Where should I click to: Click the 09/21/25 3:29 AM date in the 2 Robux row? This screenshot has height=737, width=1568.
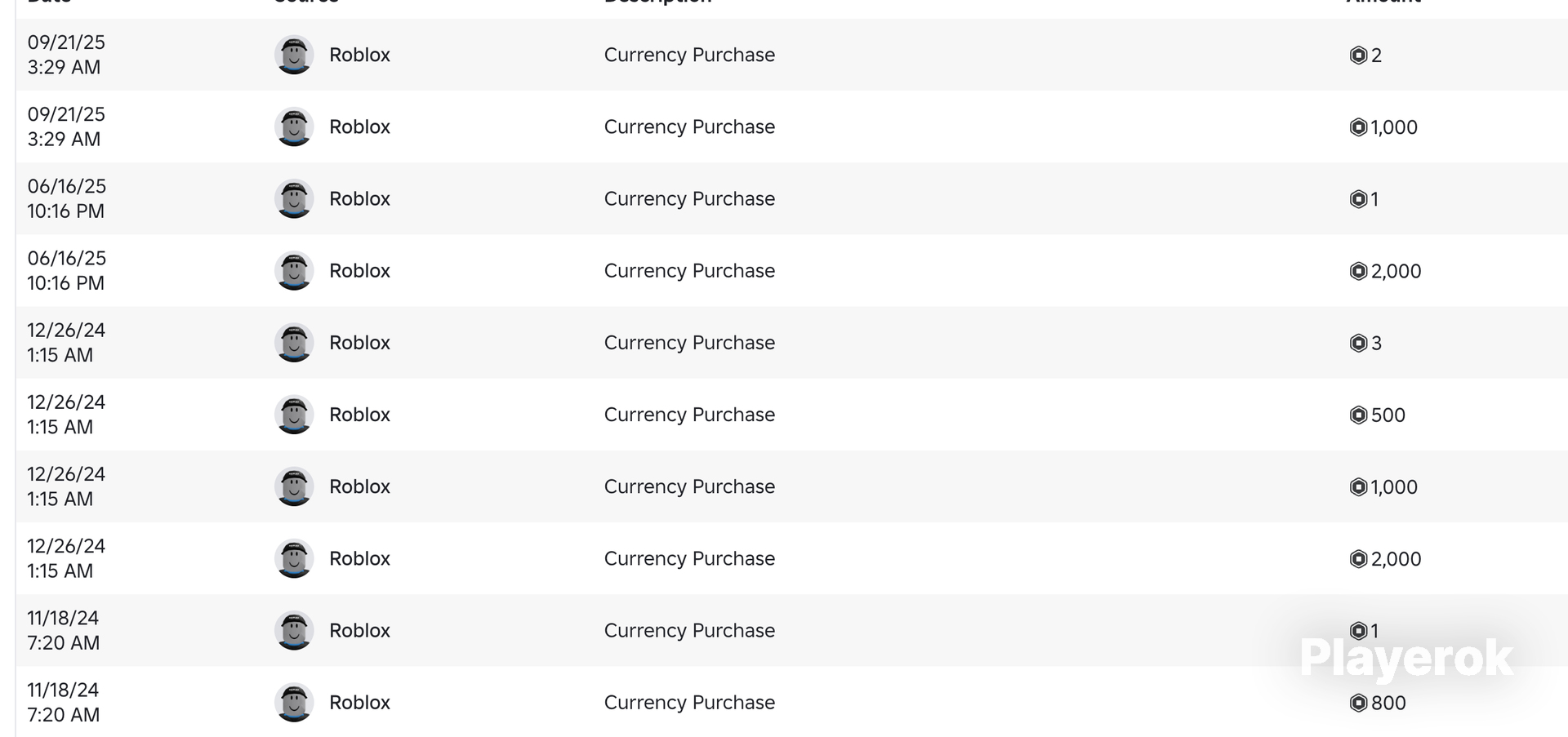point(66,55)
